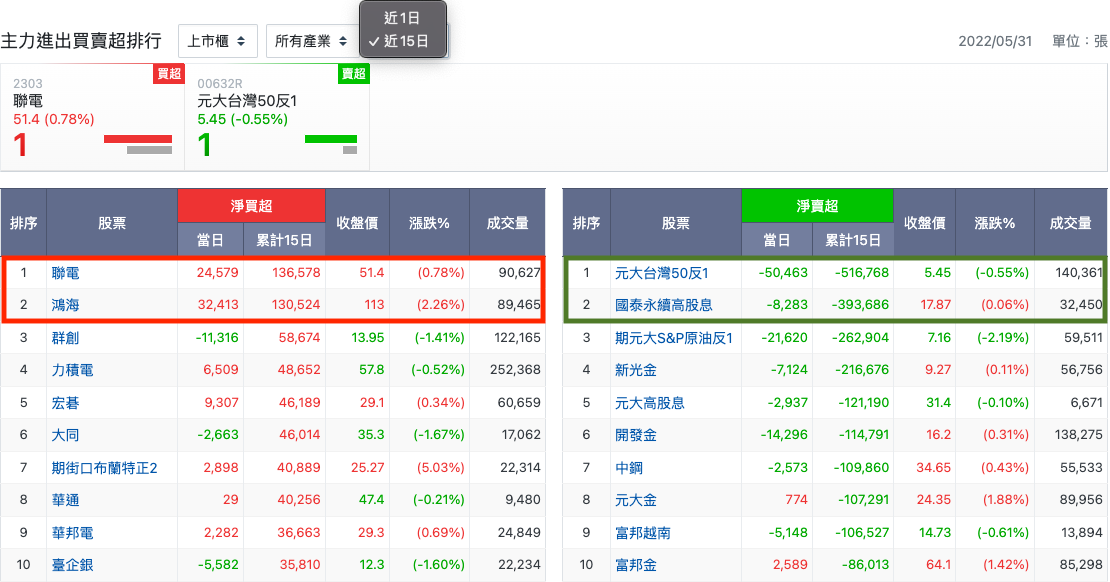
Task: Click the green 淨賣超 column header
Action: [x=817, y=206]
